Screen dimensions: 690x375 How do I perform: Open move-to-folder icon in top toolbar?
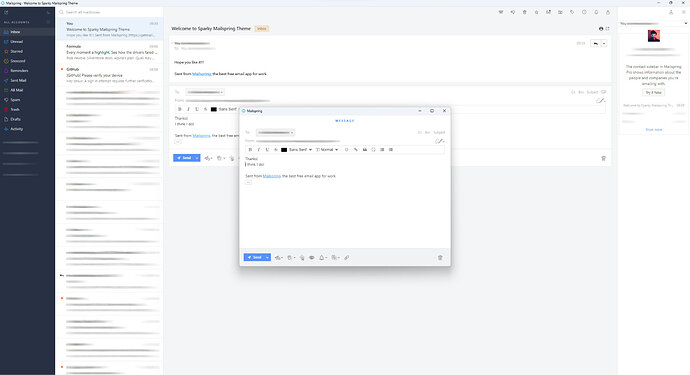click(x=560, y=12)
